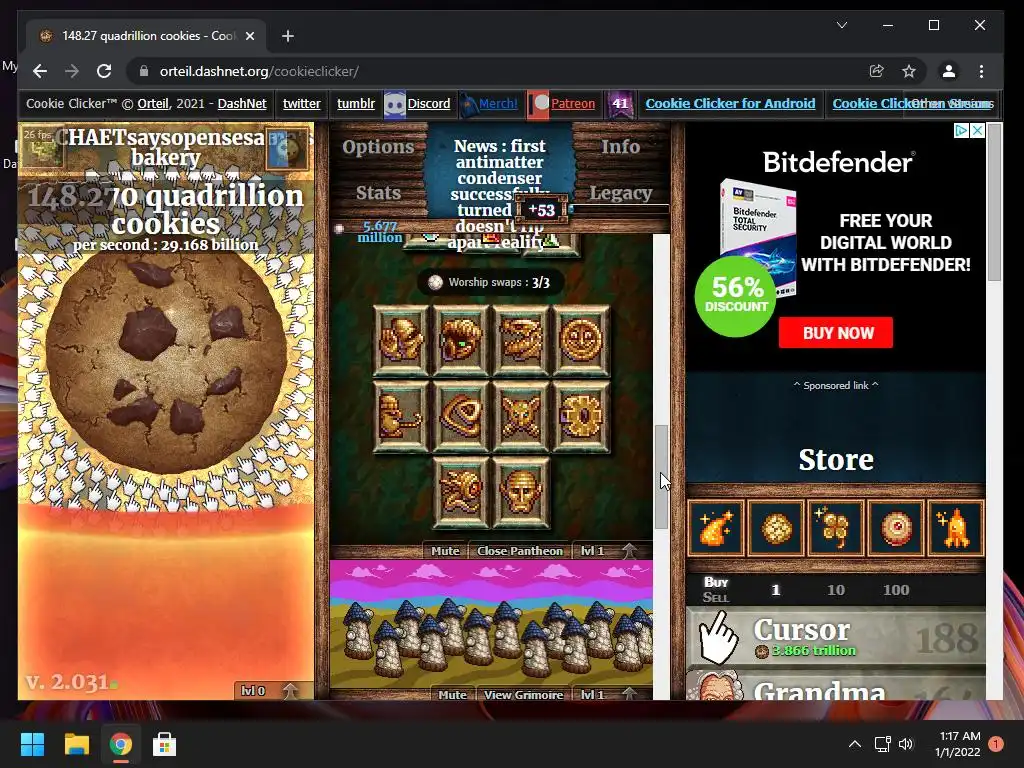Open the DashNet link
The image size is (1024, 768).
[242, 103]
